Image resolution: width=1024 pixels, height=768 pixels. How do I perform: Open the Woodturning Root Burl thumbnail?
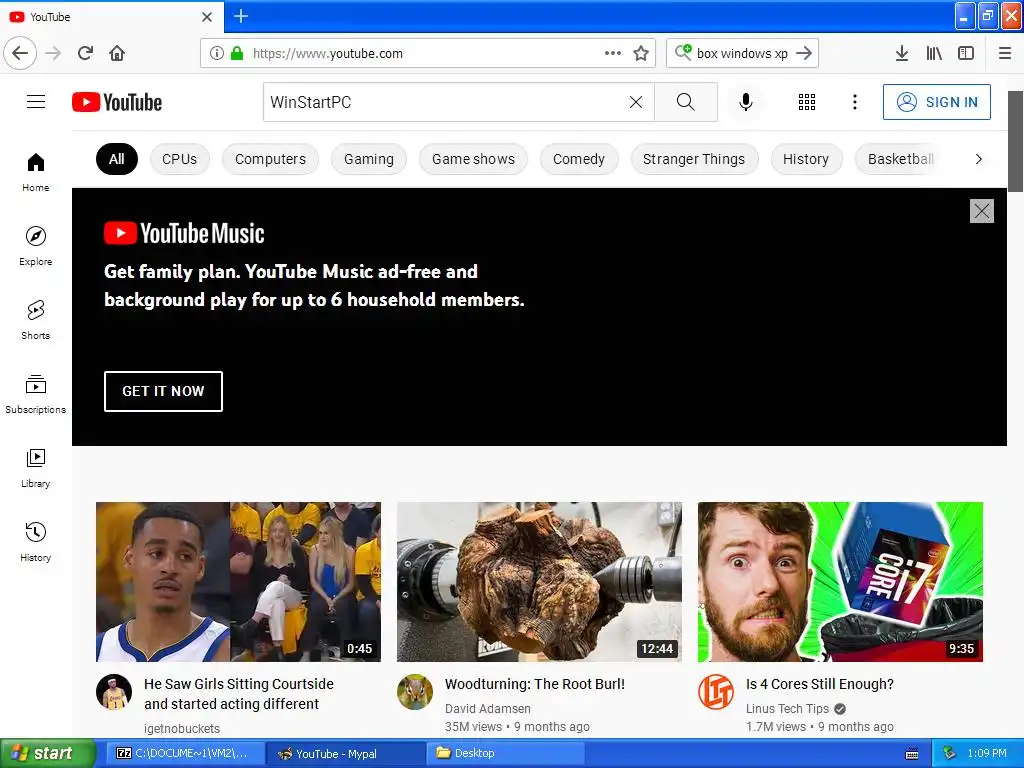(539, 582)
